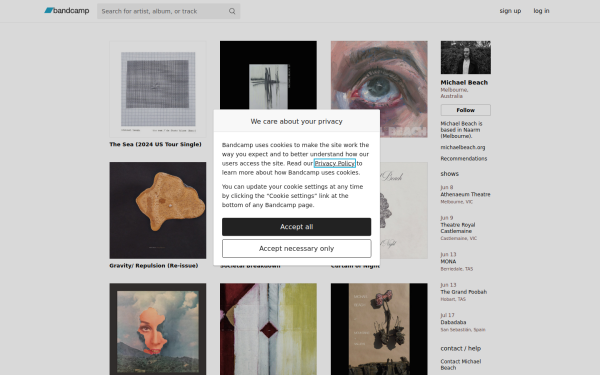600x375 pixels.
Task: Open the woman's face in clouds album cover
Action: pyautogui.click(x=158, y=329)
